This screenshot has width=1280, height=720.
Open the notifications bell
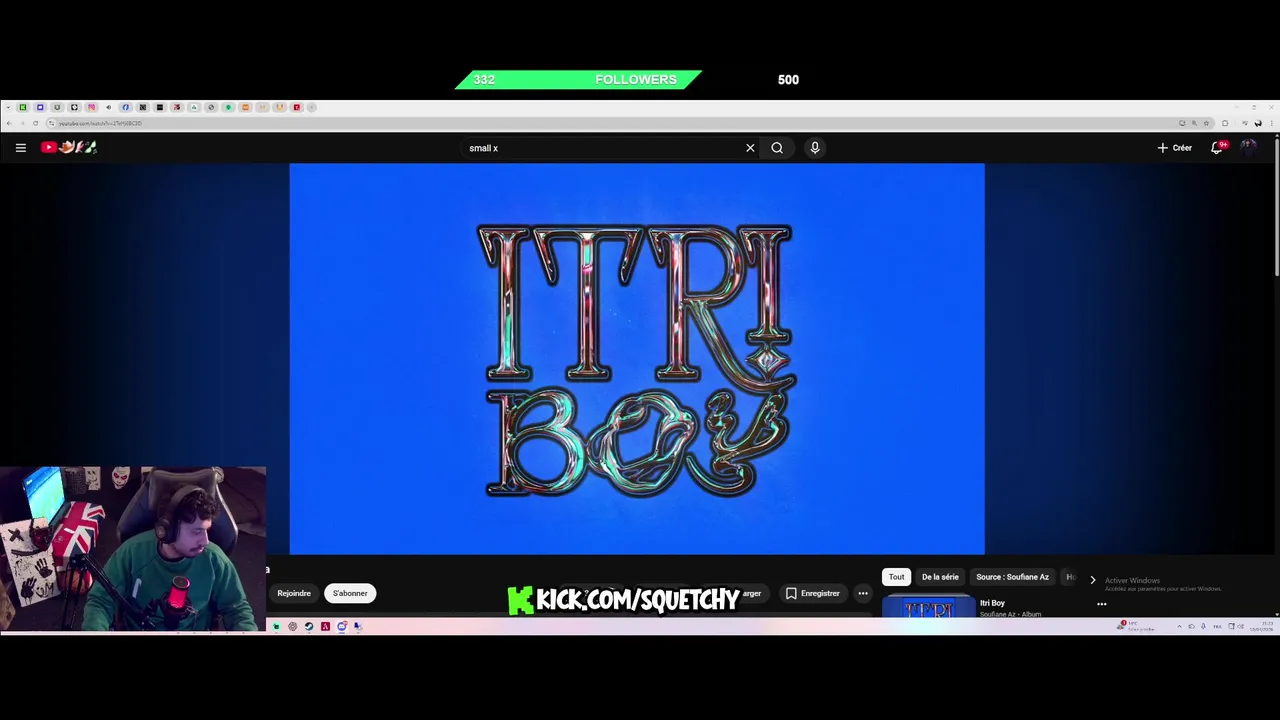1218,147
